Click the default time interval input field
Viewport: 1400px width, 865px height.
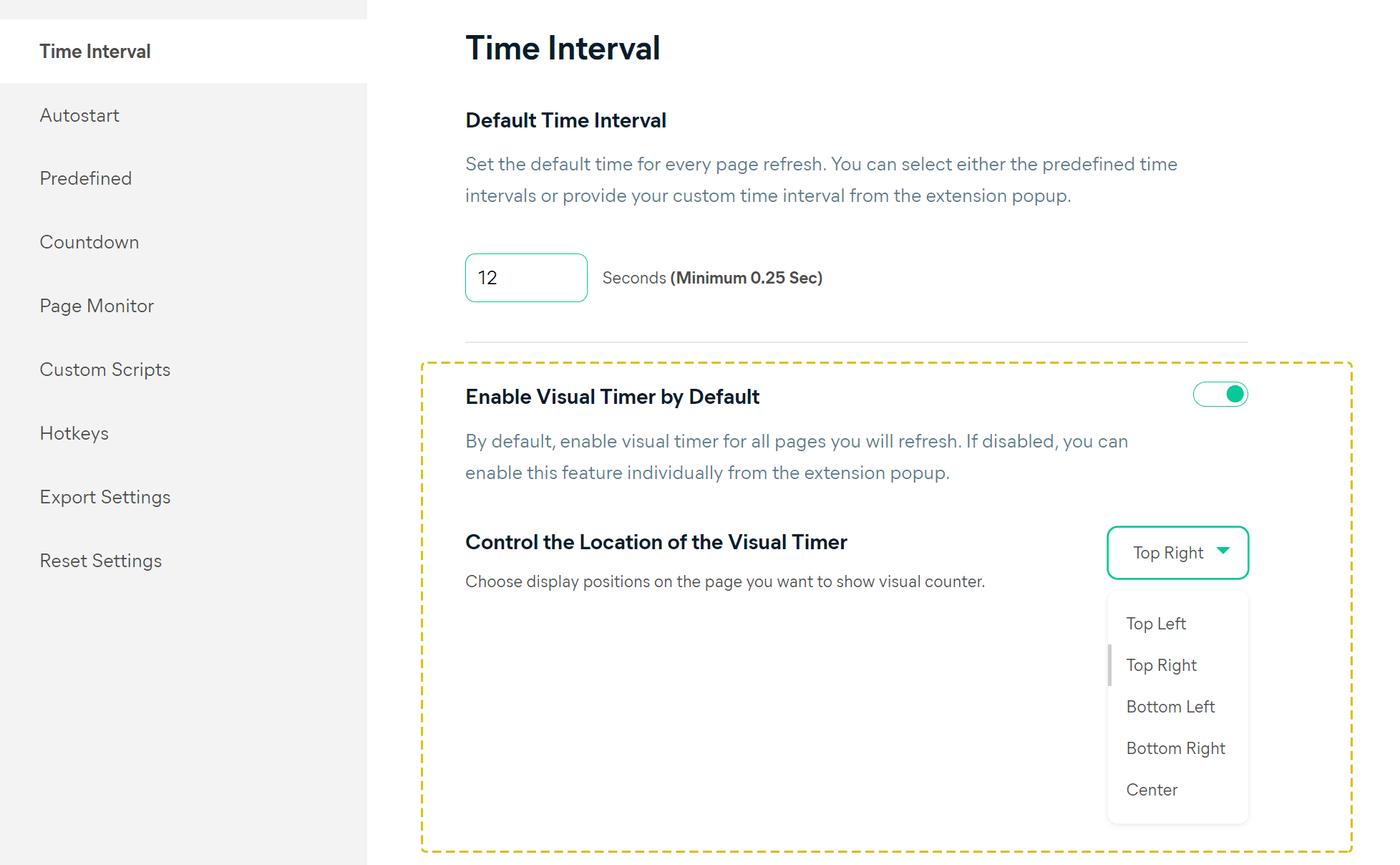coord(525,277)
